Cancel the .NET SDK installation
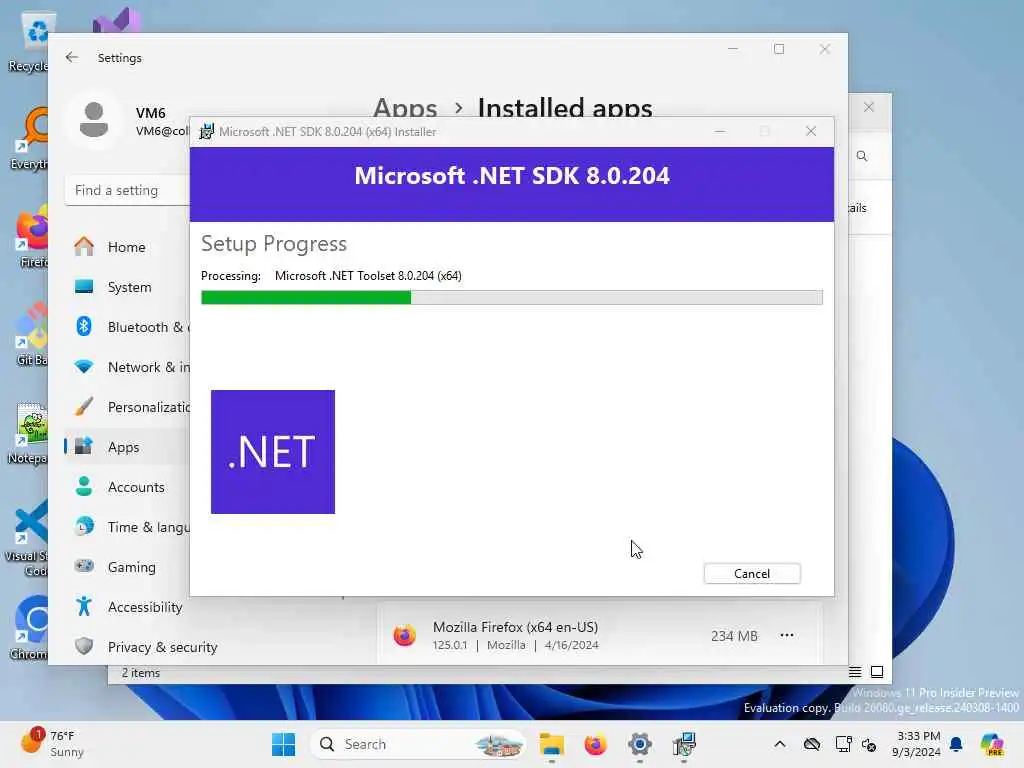1024x768 pixels. click(752, 573)
